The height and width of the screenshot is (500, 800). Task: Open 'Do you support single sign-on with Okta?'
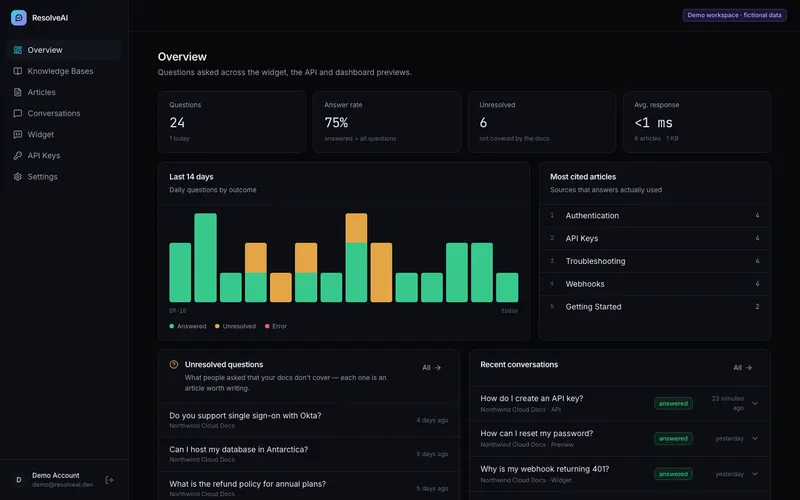(309, 420)
